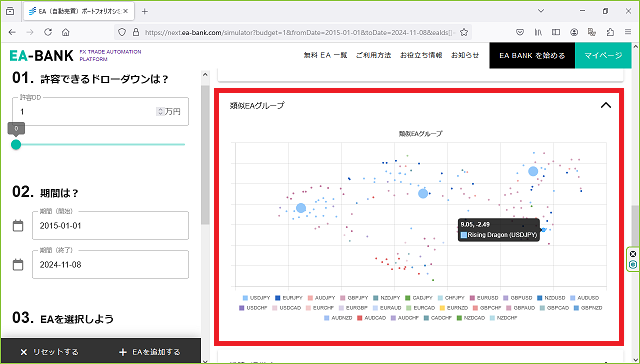Open the tab list dropdown arrow
The width and height of the screenshot is (640, 364).
point(541,11)
